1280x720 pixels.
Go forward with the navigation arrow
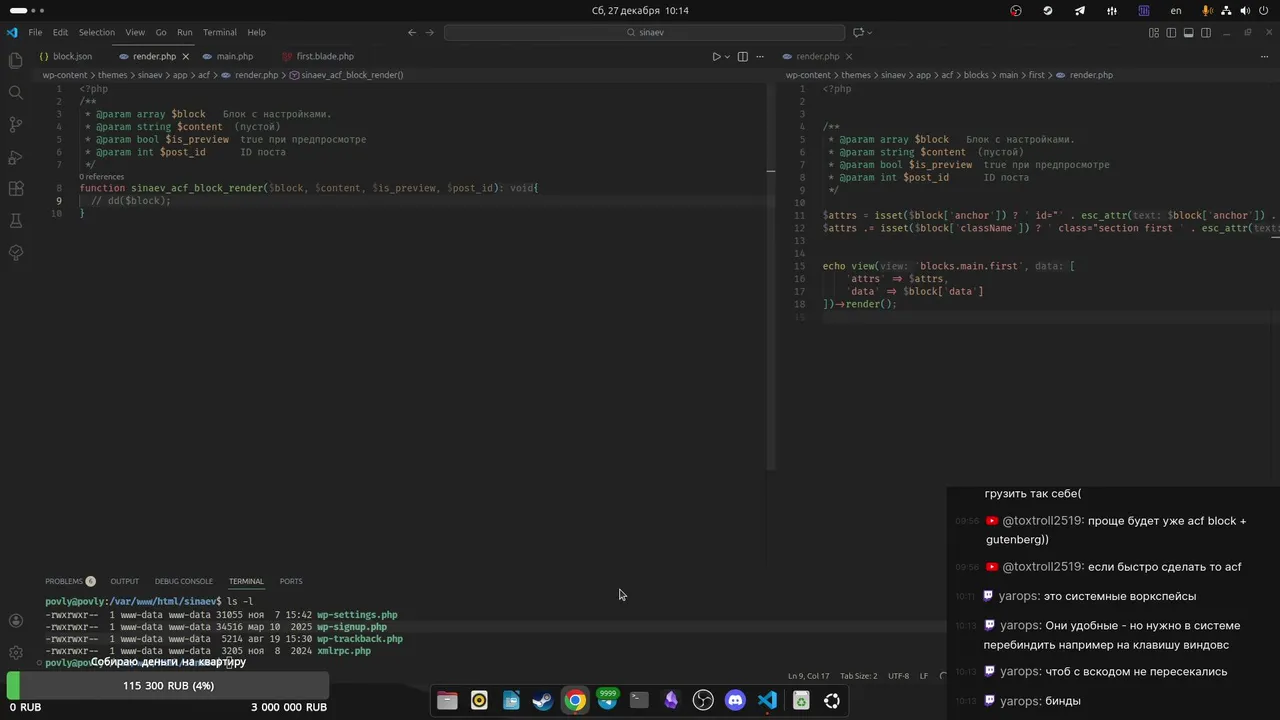430,32
